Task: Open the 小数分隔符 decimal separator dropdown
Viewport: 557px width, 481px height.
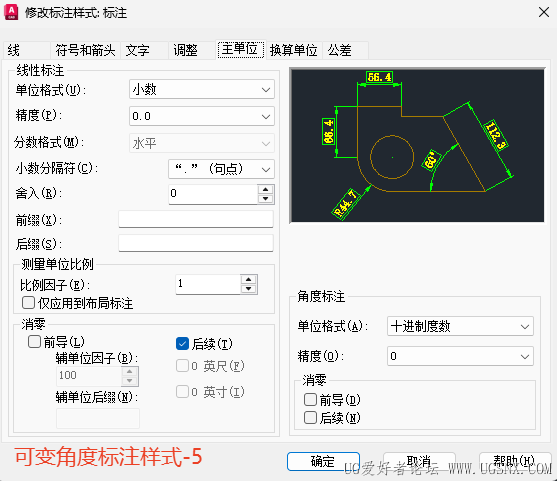Action: coord(221,169)
